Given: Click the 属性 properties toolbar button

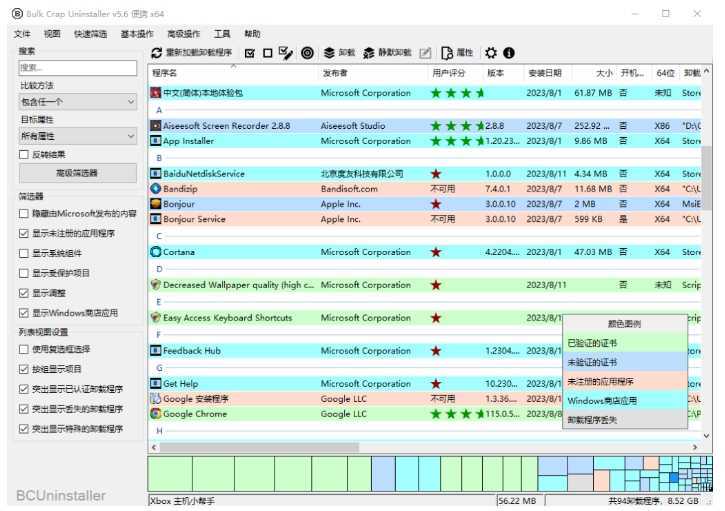Looking at the screenshot, I should coord(457,53).
